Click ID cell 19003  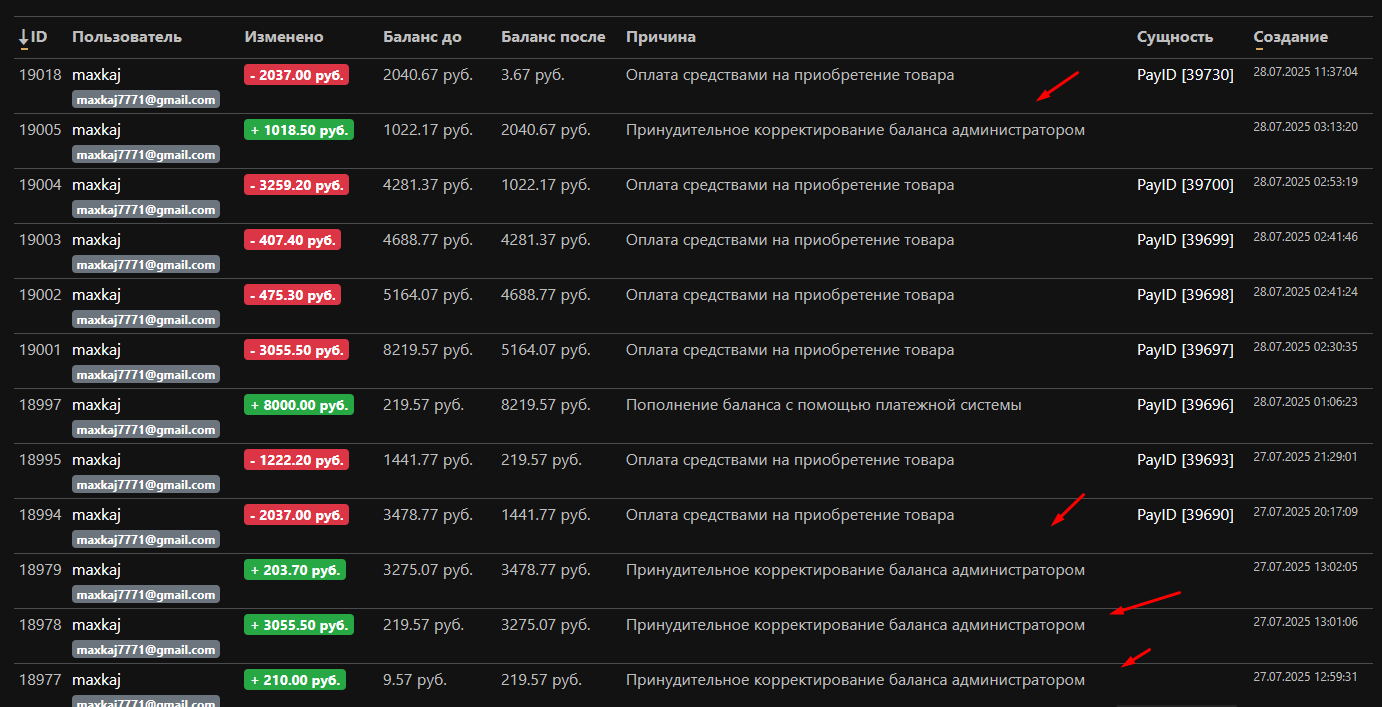(40, 240)
